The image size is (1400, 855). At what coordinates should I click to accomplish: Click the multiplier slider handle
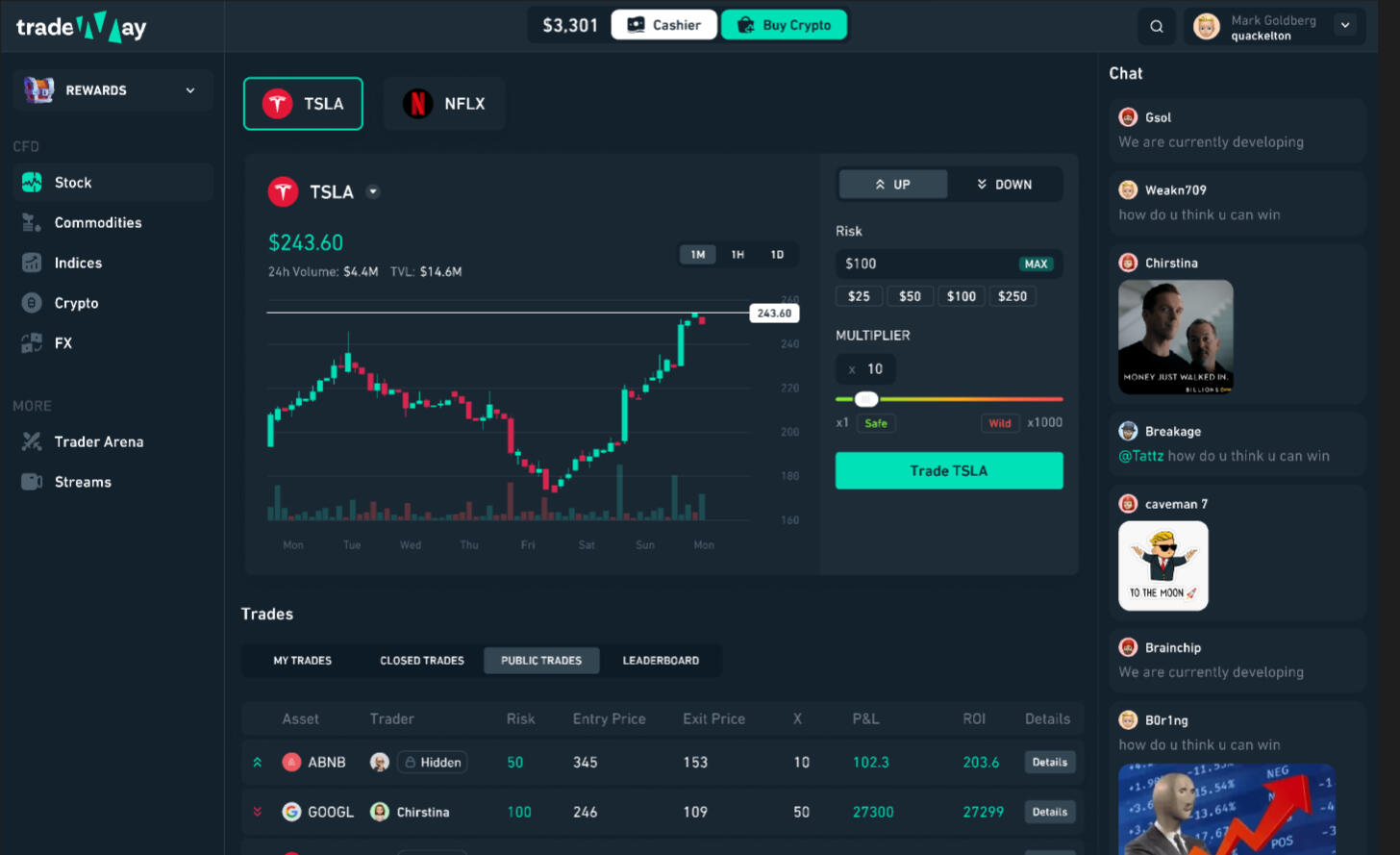(866, 399)
